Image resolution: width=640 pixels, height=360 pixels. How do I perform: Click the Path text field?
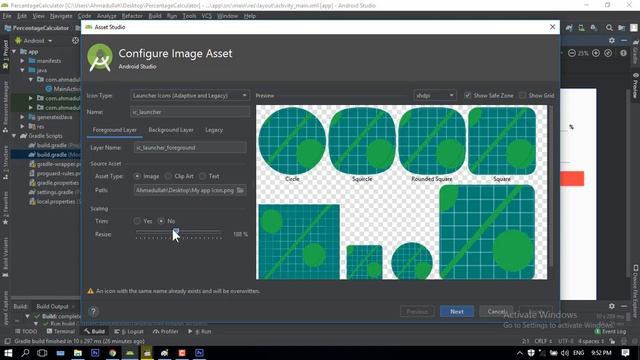[x=184, y=190]
